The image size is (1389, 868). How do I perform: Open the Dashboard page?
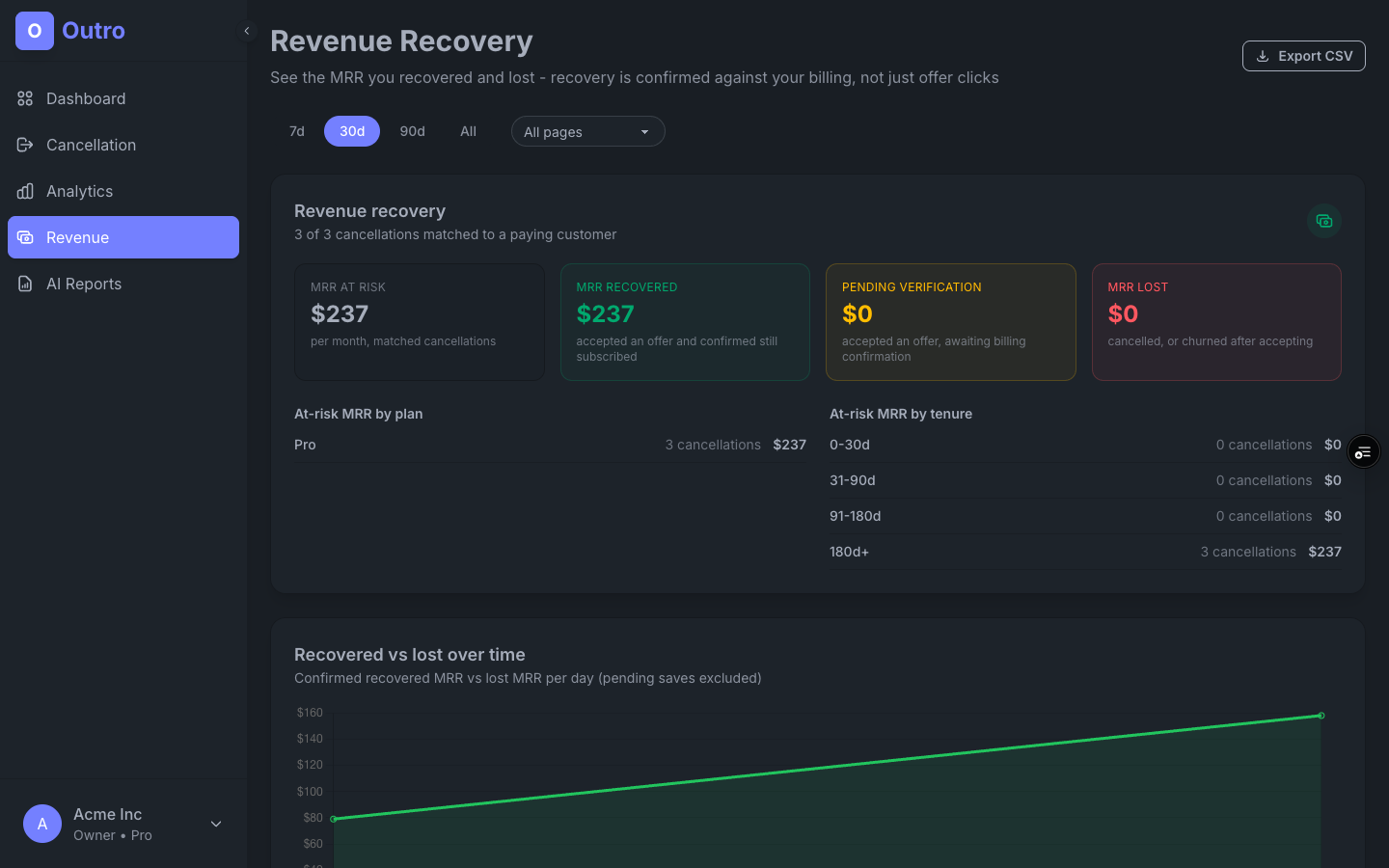pyautogui.click(x=123, y=98)
